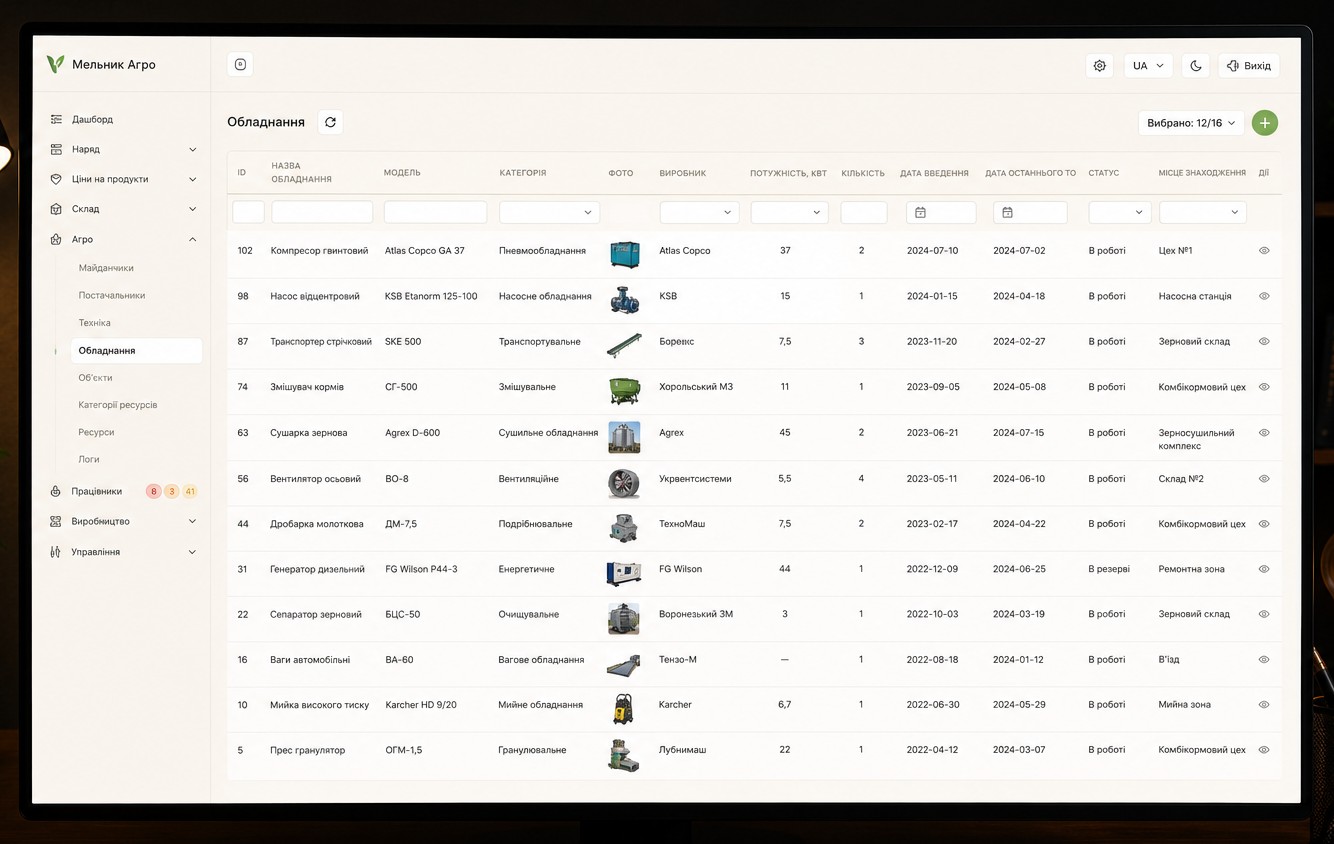This screenshot has height=844, width=1334.
Task: Open Вибрано: 12/16 columns dropdown
Action: coord(1191,123)
